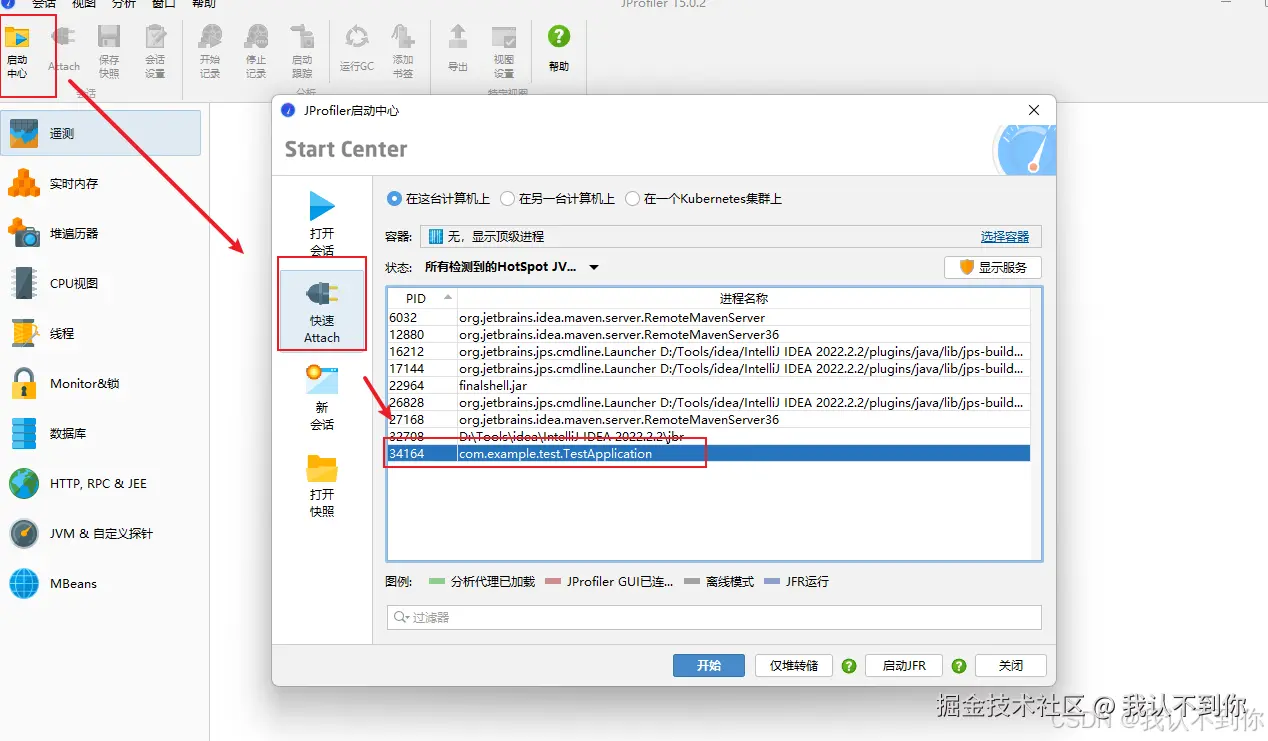The height and width of the screenshot is (741, 1268).
Task: Select process row with PID 26828
Action: [x=709, y=402]
